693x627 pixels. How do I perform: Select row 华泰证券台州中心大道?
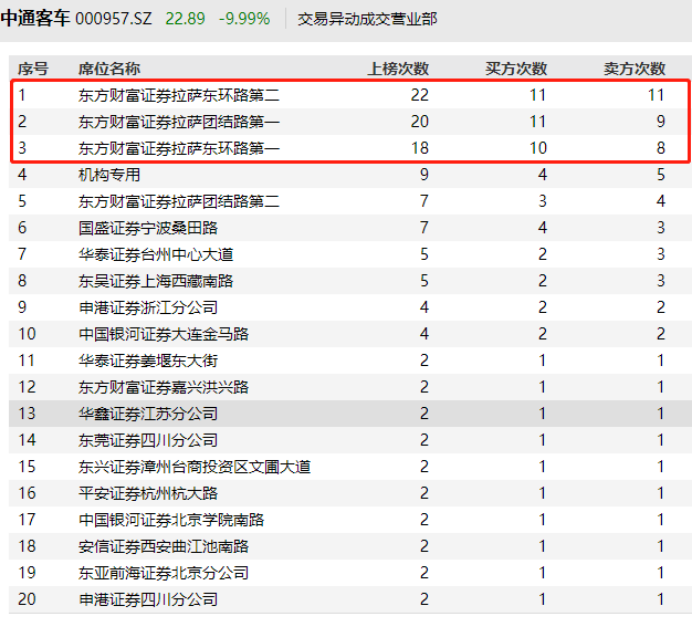coord(350,254)
